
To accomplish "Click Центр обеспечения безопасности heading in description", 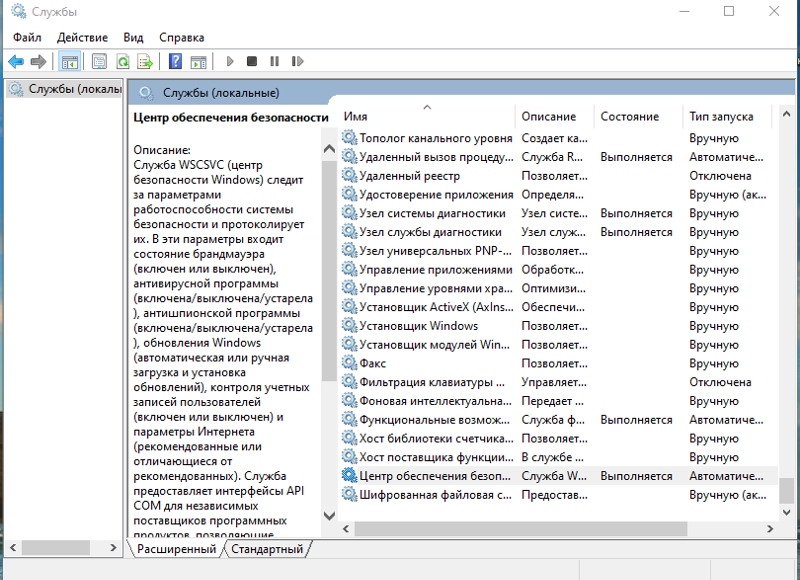I will (231, 117).
